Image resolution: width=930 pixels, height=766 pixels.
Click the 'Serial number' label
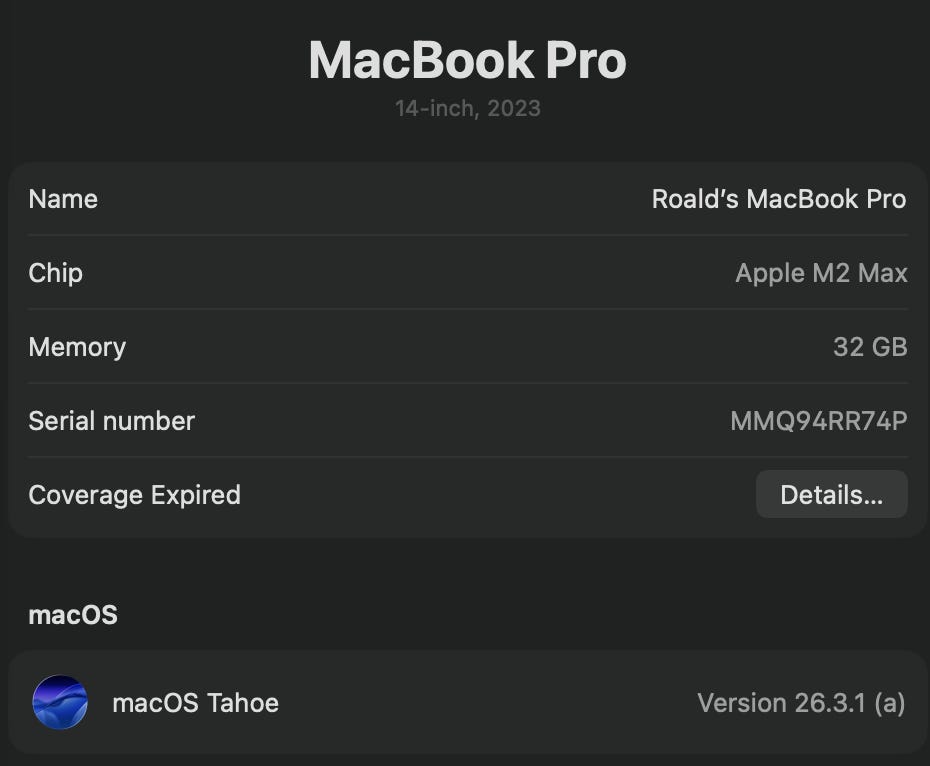pyautogui.click(x=112, y=421)
